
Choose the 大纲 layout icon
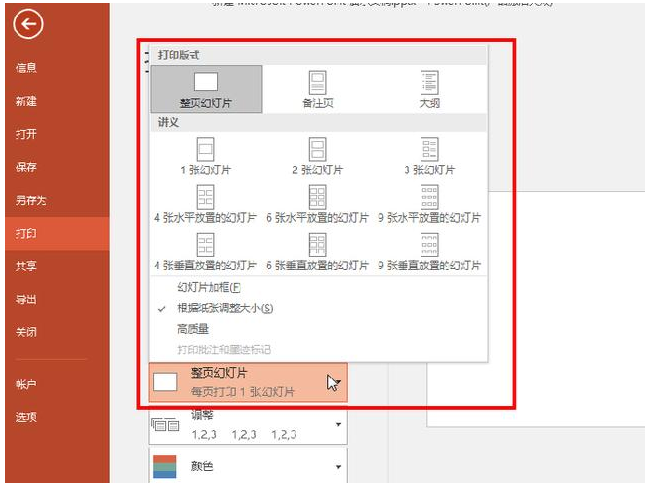[x=430, y=89]
